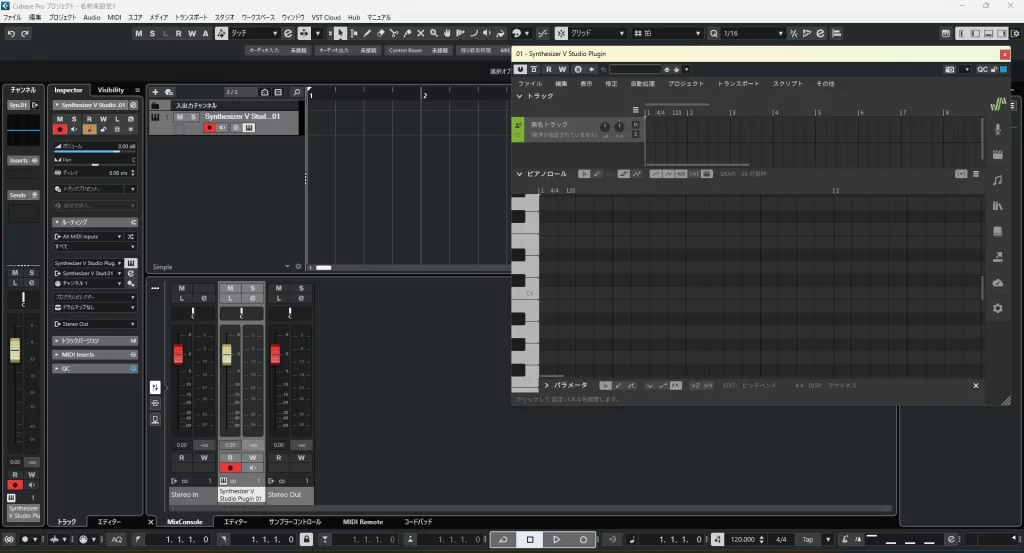
Task: Select the Draw pencil tool in Cubase toolbar
Action: (x=367, y=33)
